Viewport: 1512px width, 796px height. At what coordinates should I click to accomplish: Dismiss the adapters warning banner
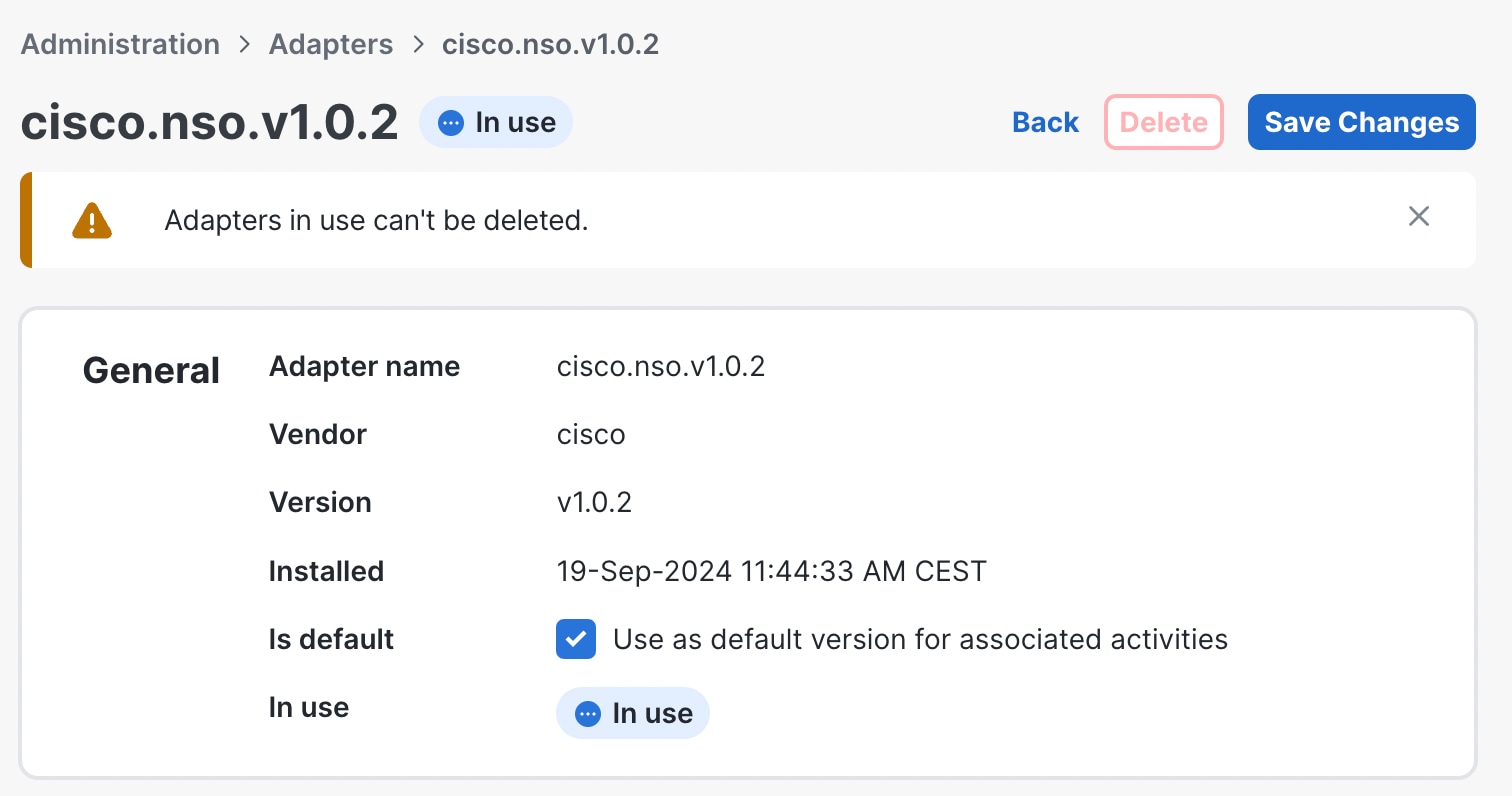(x=1418, y=216)
